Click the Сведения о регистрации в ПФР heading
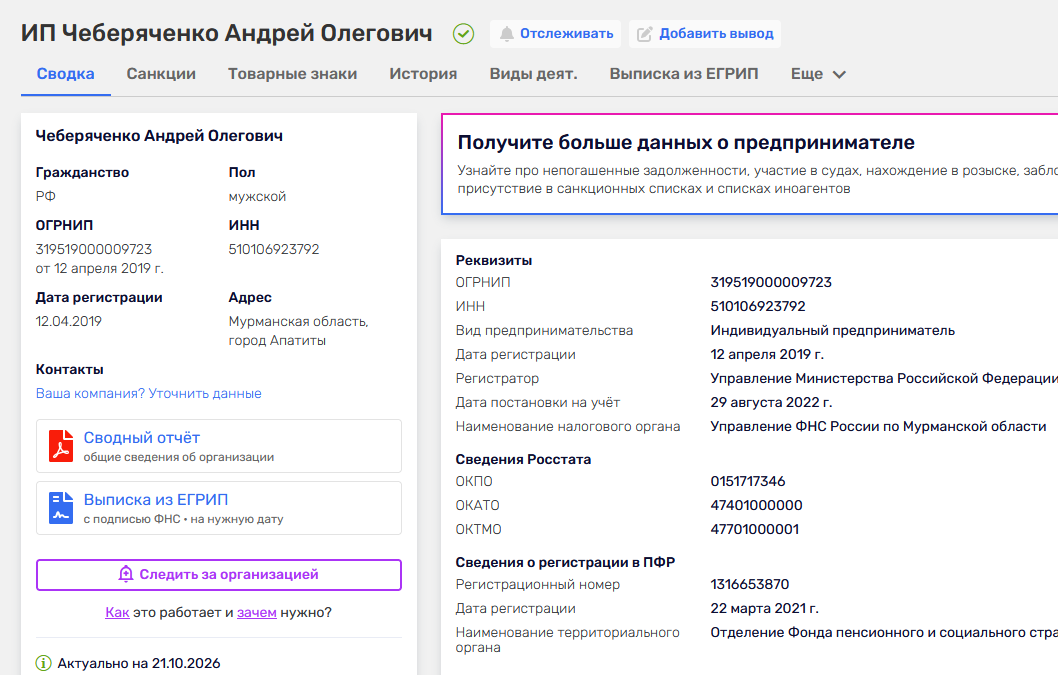Screen dimensions: 1058x675 pyautogui.click(x=565, y=562)
